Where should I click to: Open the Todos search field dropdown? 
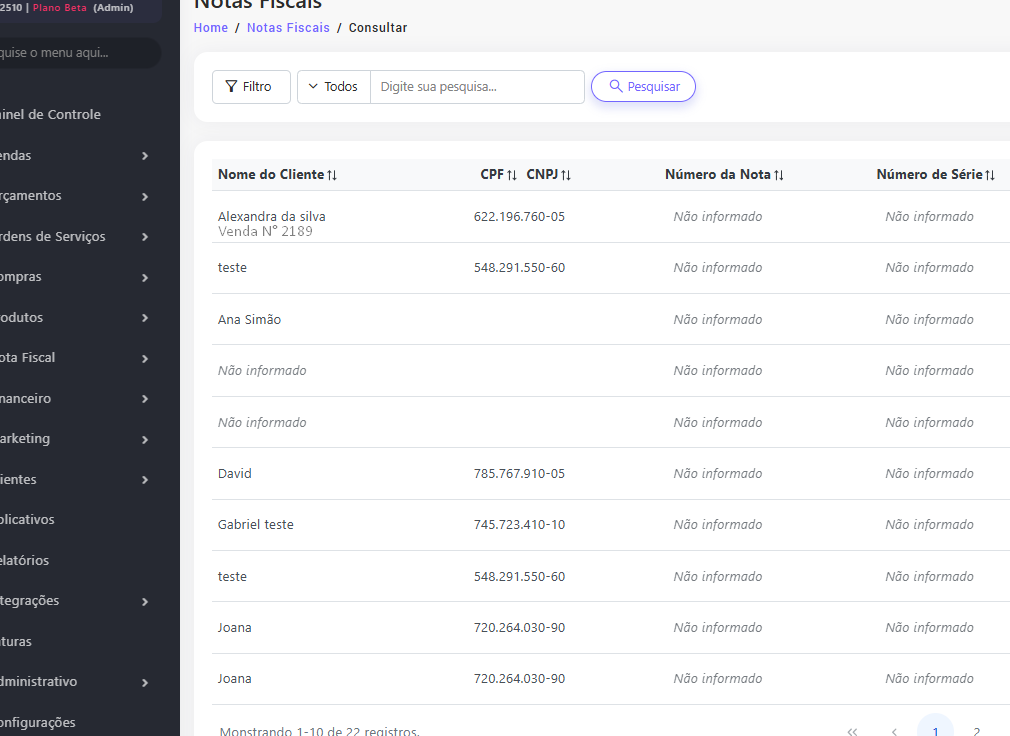click(334, 87)
